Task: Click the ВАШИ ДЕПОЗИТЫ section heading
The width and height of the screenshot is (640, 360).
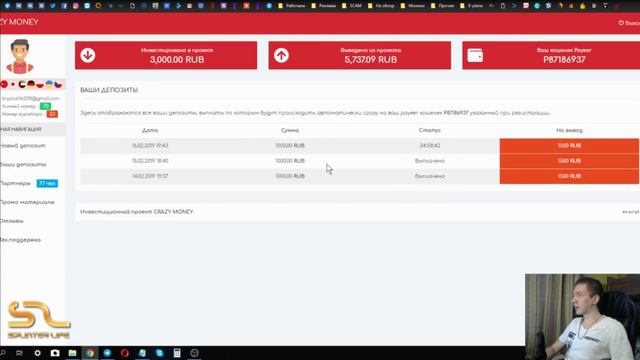Action: [x=109, y=90]
